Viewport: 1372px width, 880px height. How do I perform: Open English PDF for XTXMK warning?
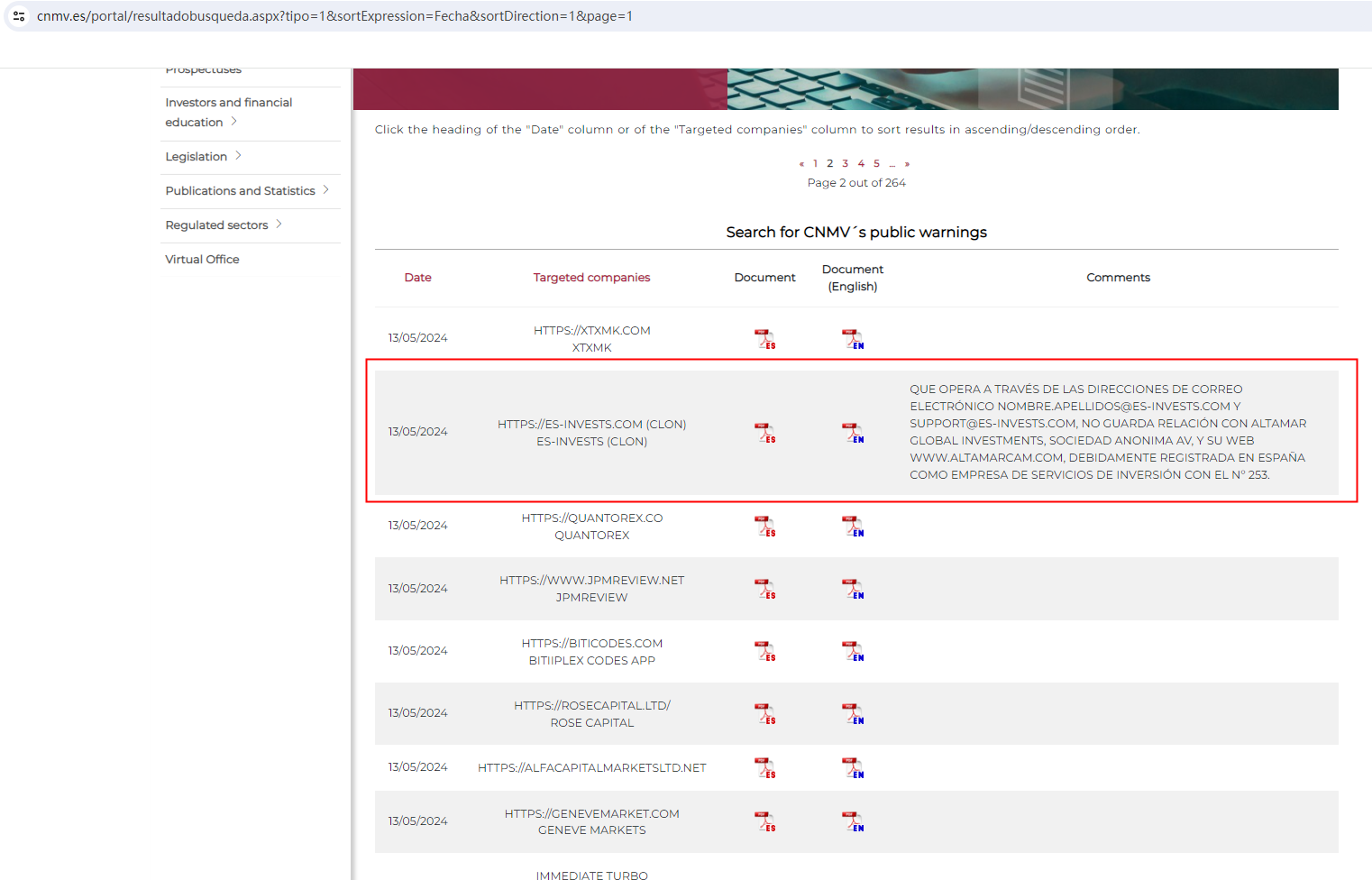pyautogui.click(x=852, y=339)
